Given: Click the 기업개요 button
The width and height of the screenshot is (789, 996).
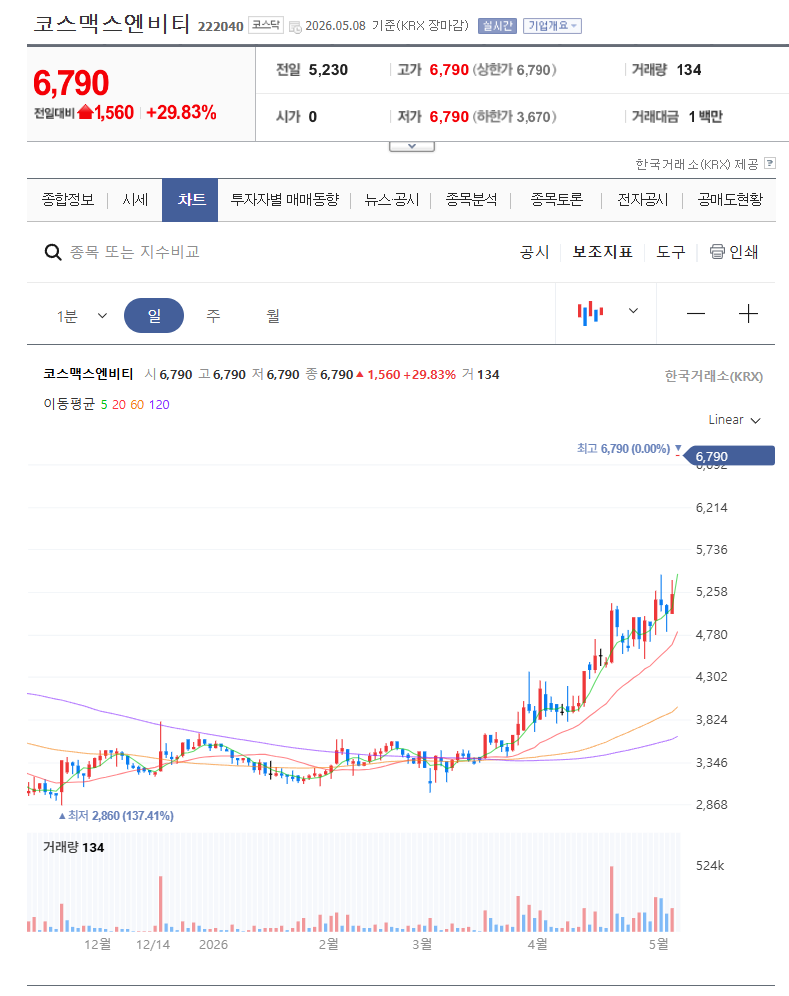Looking at the screenshot, I should pyautogui.click(x=552, y=26).
